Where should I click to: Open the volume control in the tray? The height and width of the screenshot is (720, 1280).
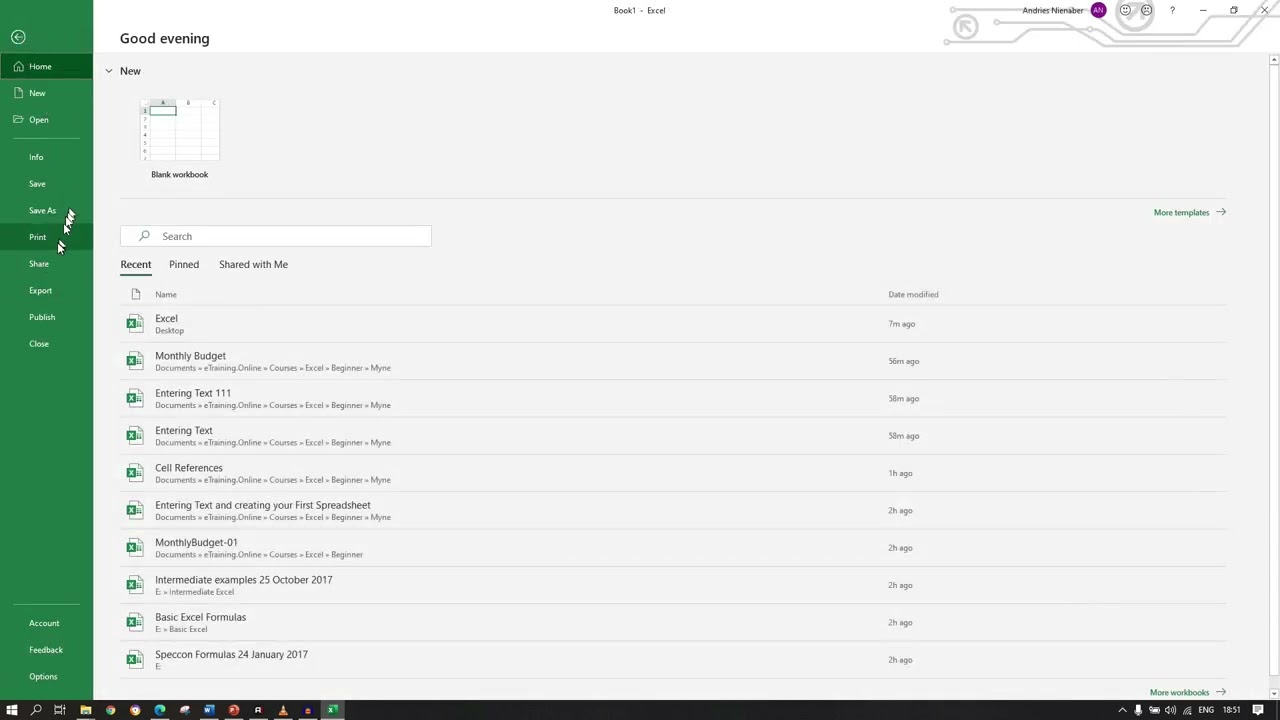point(1171,710)
